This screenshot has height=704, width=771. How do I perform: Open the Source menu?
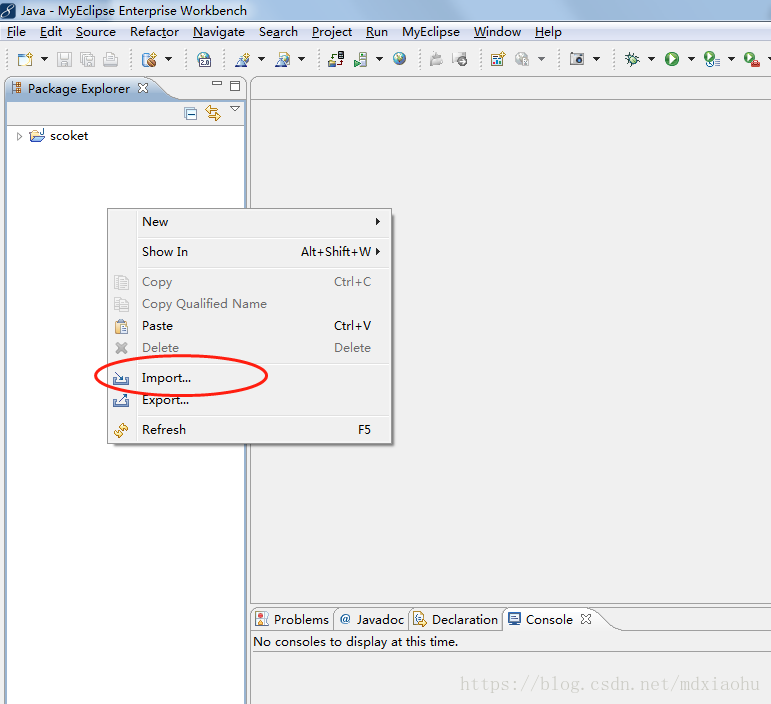point(96,32)
